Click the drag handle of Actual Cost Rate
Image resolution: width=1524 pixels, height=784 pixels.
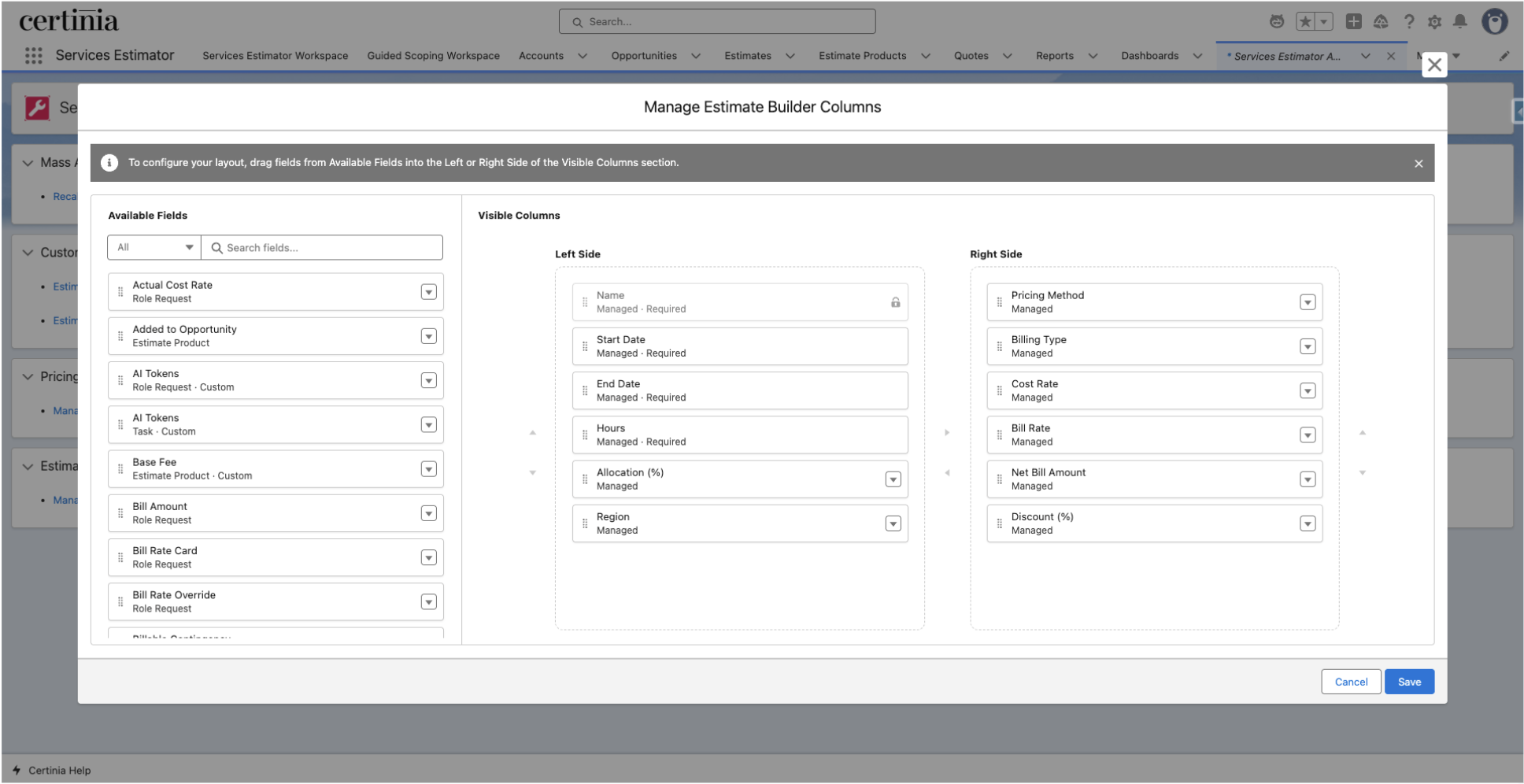coord(120,292)
